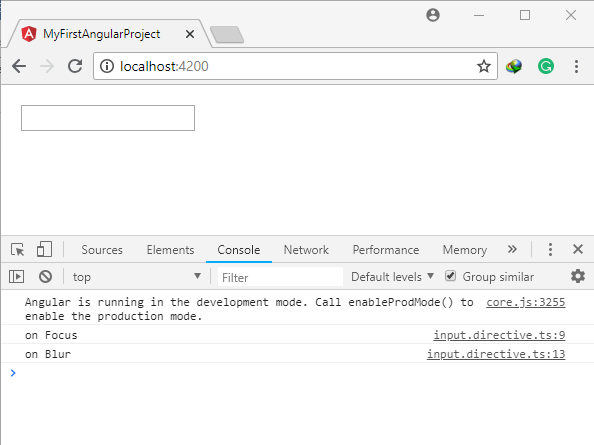
Task: Reload the localhost page
Action: point(75,66)
